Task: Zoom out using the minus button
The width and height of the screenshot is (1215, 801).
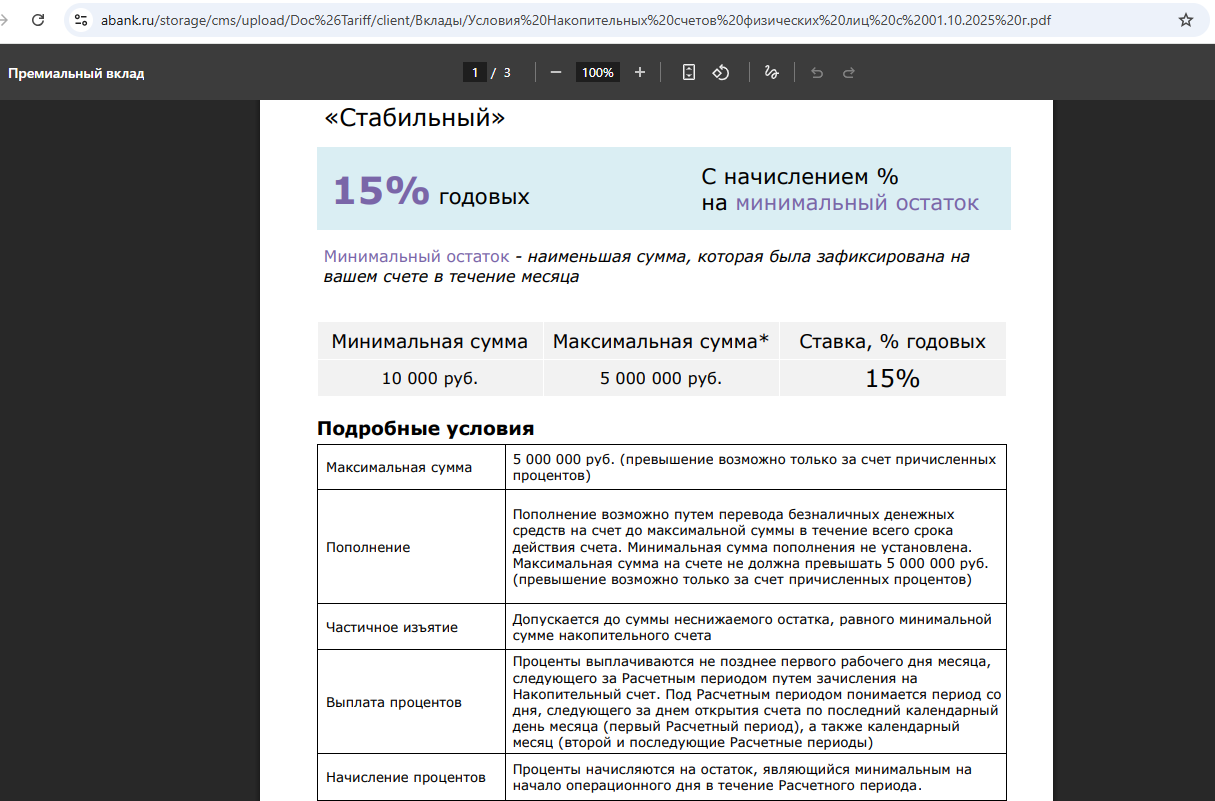Action: [x=556, y=72]
